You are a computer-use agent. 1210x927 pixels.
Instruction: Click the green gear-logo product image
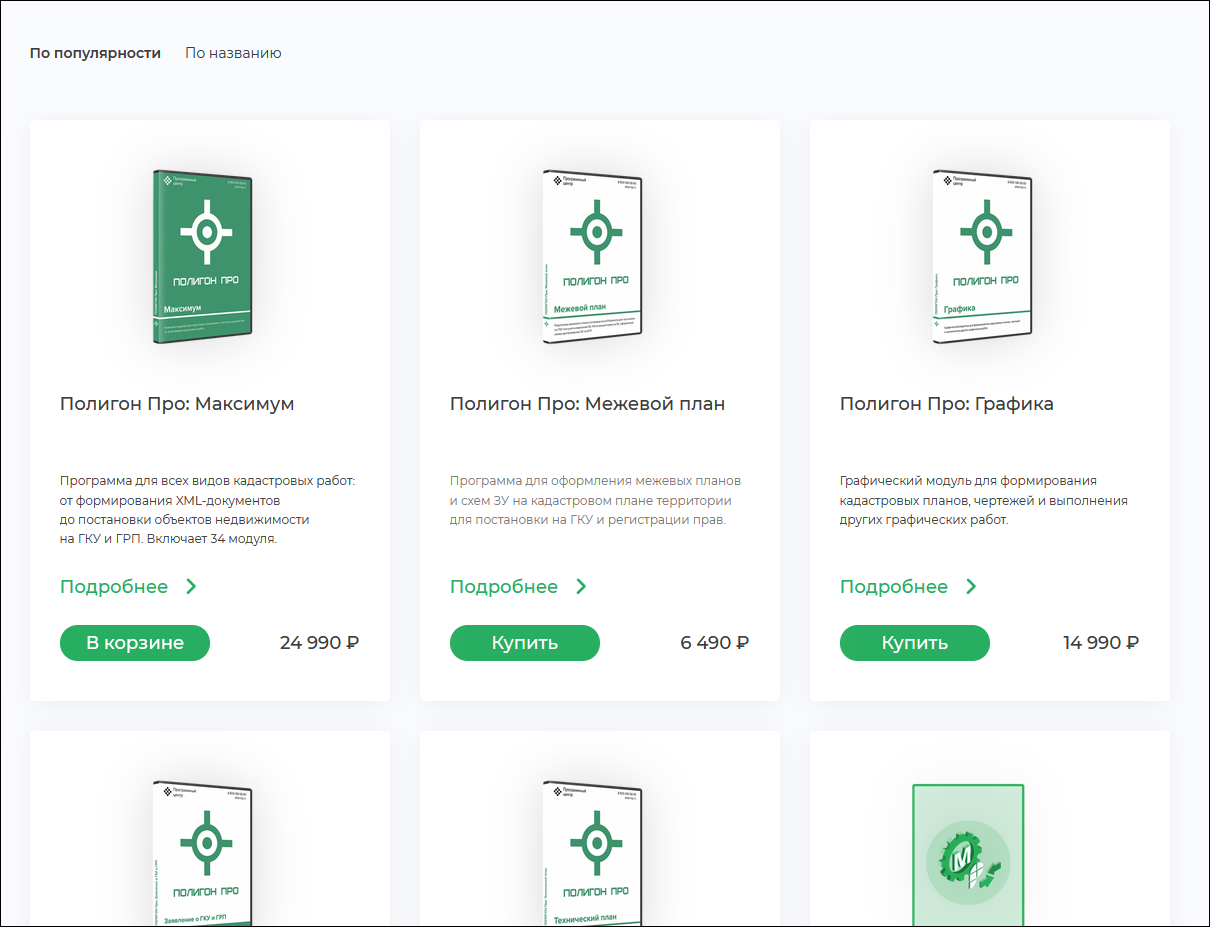pyautogui.click(x=968, y=856)
